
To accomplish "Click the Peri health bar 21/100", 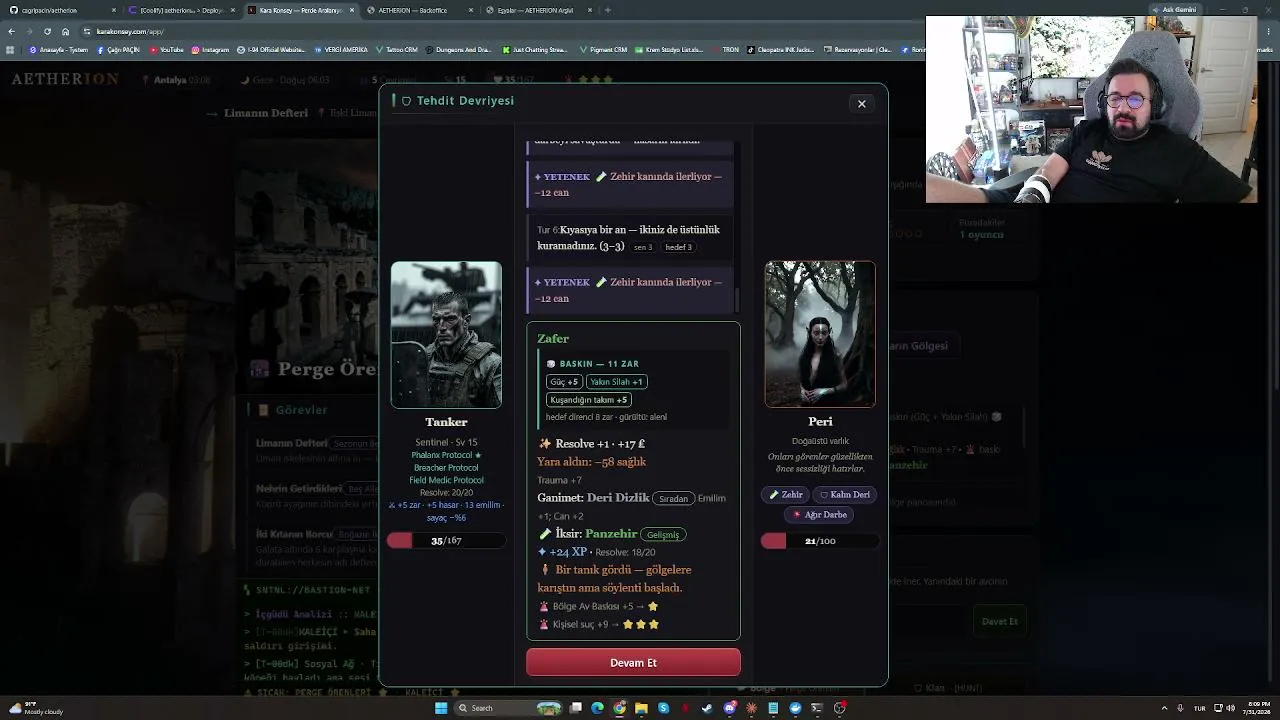I will coord(820,540).
